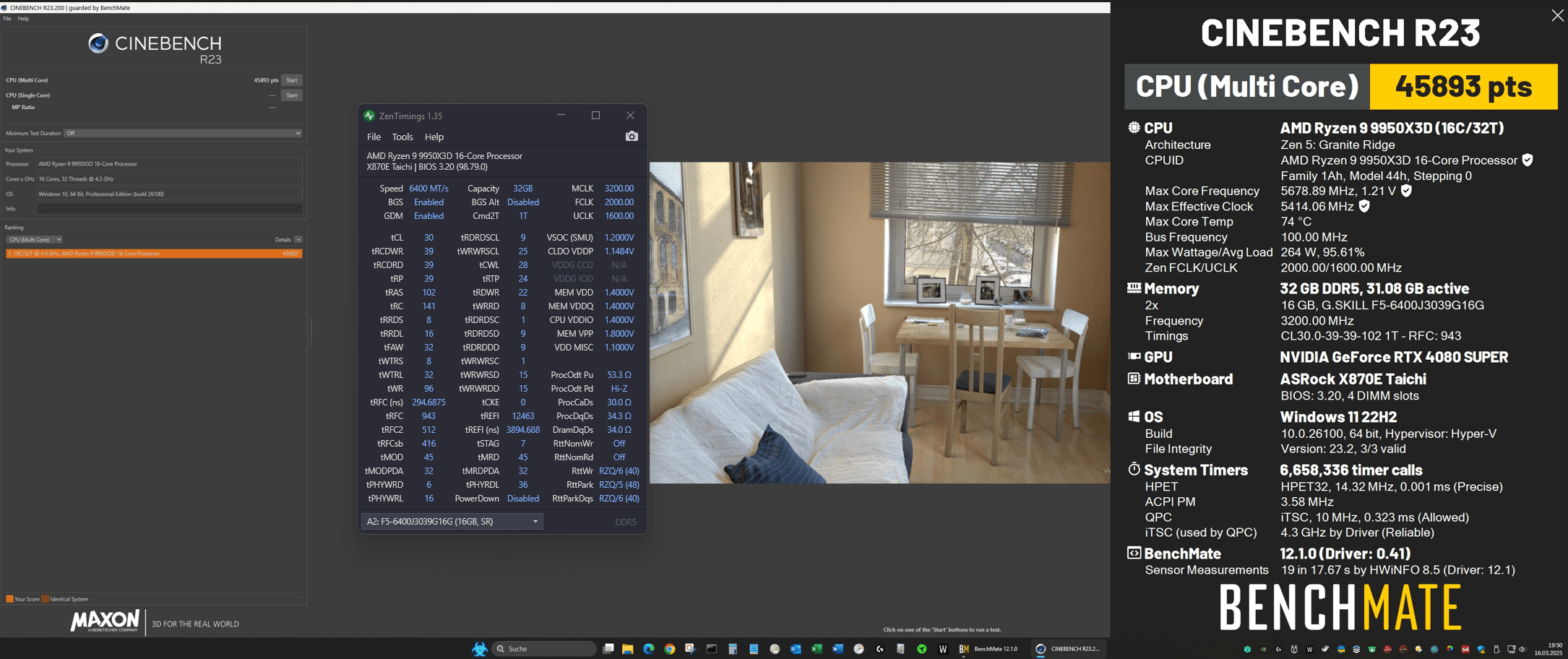Open Word from taskbar
This screenshot has height=659, width=1568.
(837, 649)
